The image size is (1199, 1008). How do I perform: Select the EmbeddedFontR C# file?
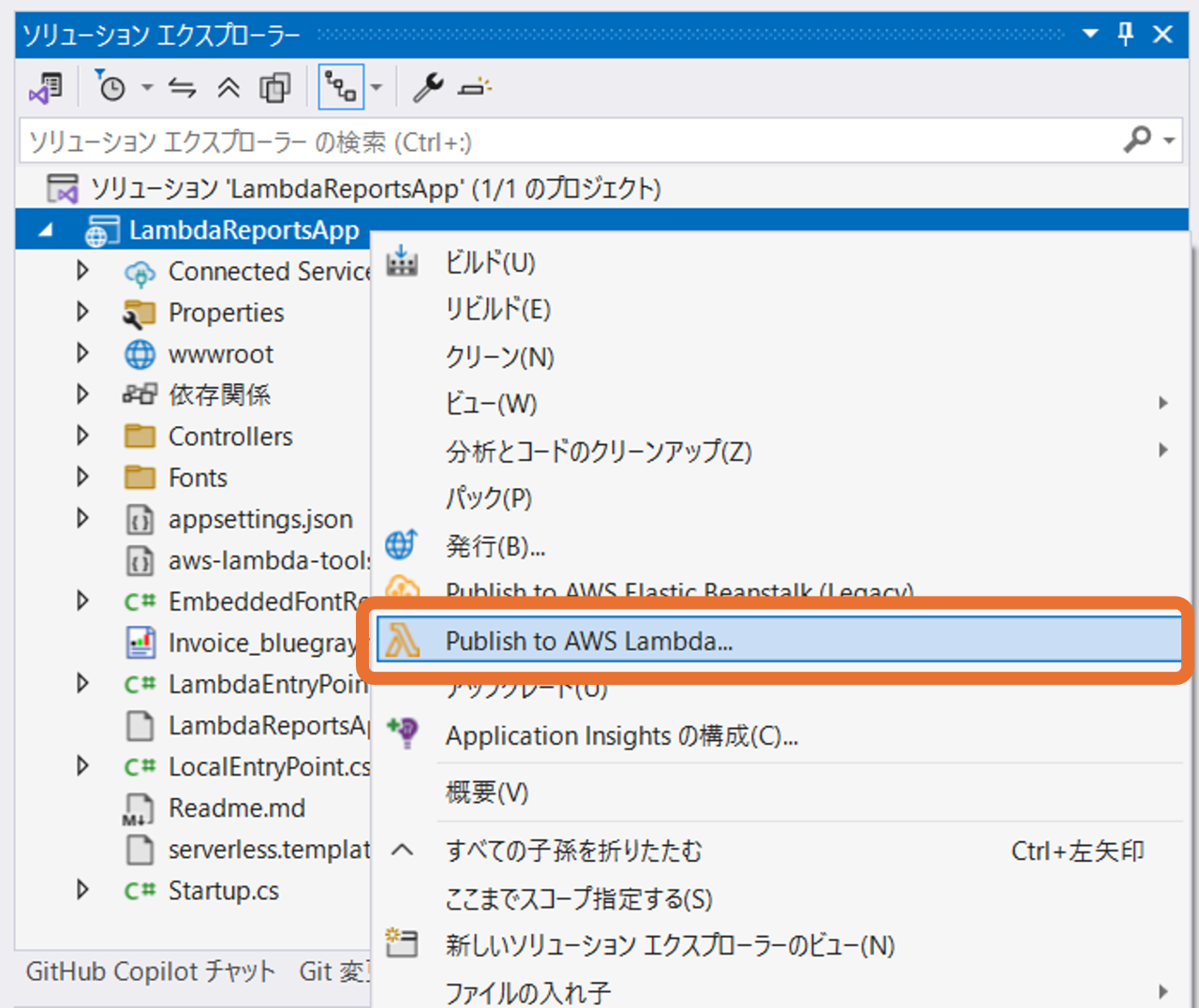point(268,601)
